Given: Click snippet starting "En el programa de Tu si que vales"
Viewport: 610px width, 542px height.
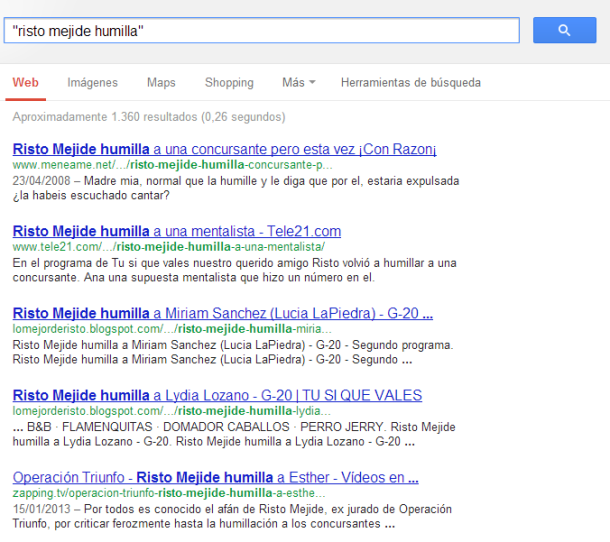Looking at the screenshot, I should (234, 270).
